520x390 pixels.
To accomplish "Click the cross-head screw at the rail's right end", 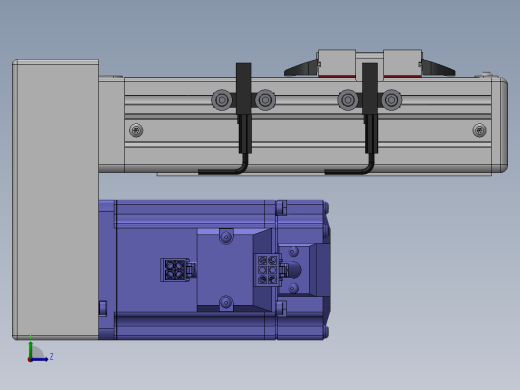I will coord(479,130).
